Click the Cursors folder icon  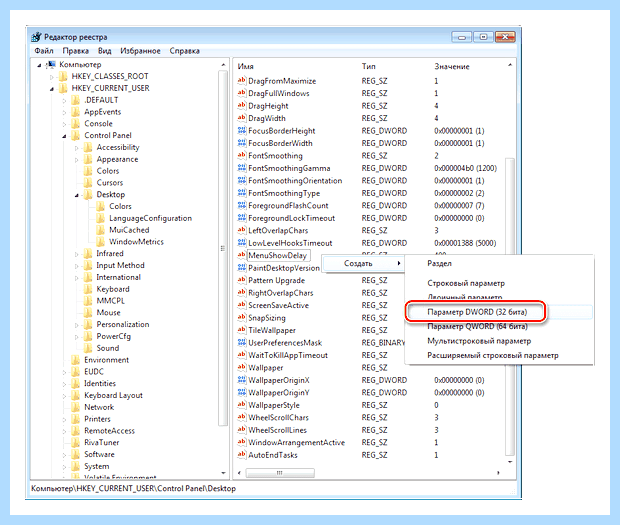[88, 183]
